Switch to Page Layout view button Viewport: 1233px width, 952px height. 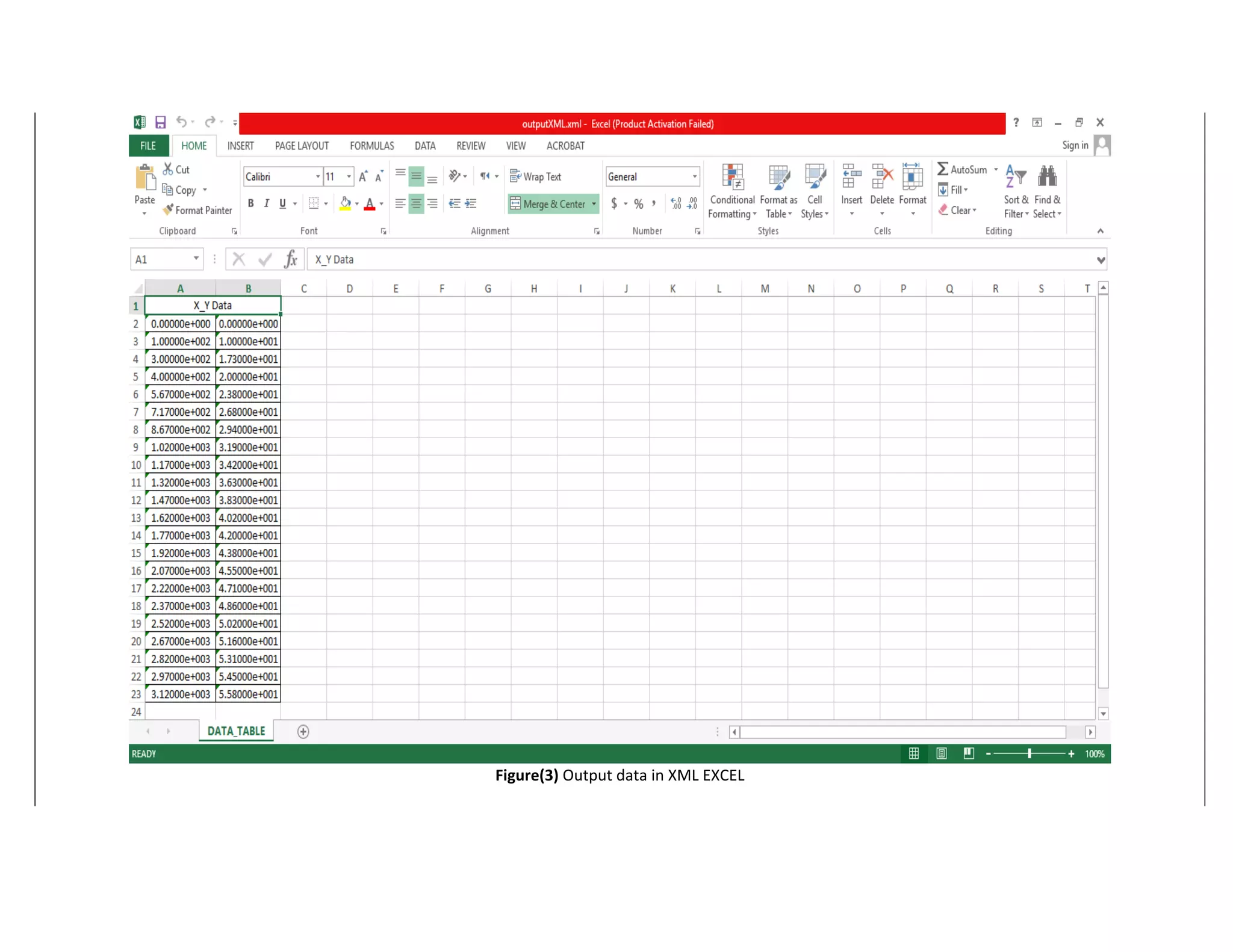[x=941, y=753]
